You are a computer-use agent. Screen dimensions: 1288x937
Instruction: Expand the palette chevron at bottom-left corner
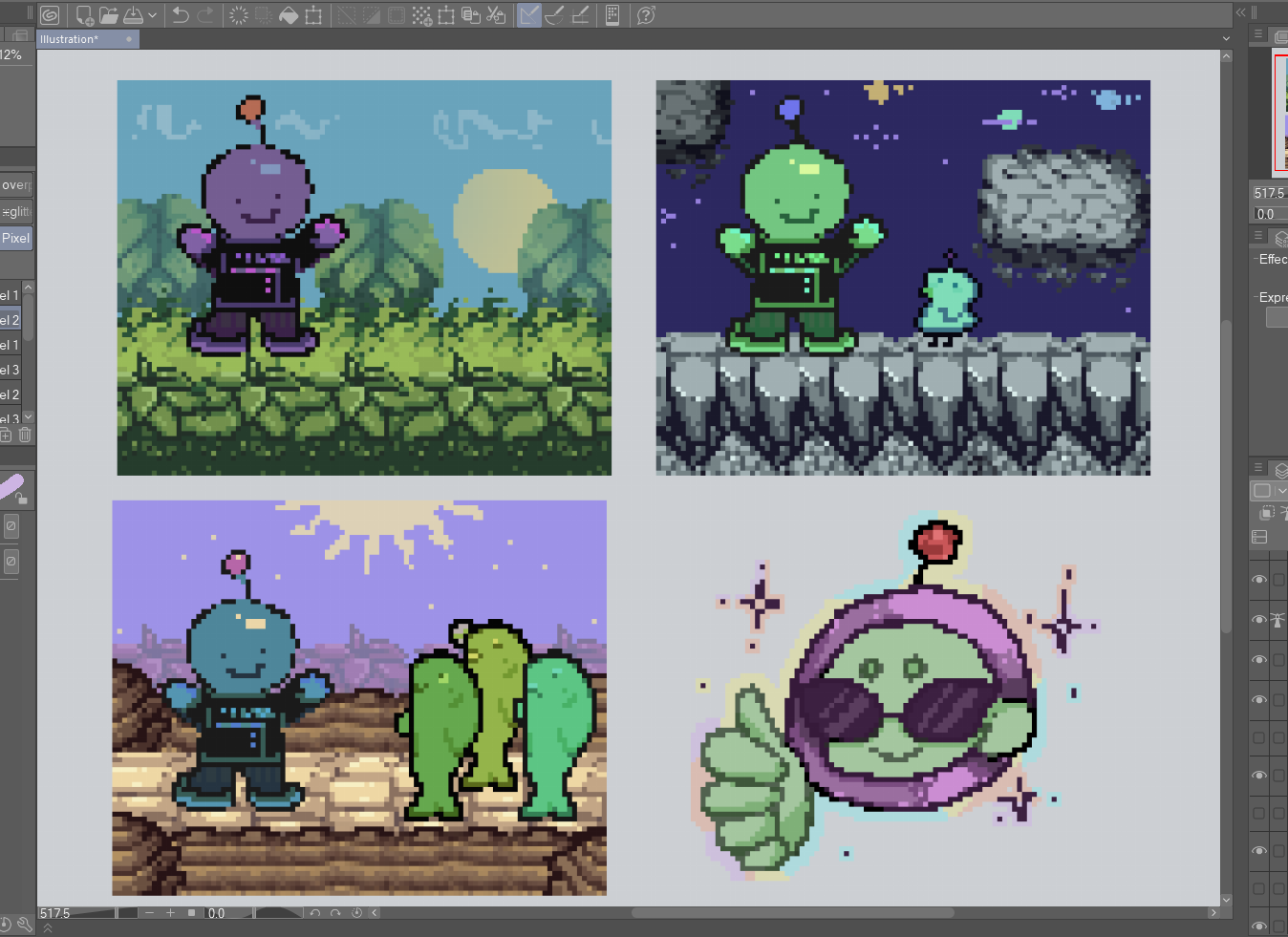click(x=47, y=928)
